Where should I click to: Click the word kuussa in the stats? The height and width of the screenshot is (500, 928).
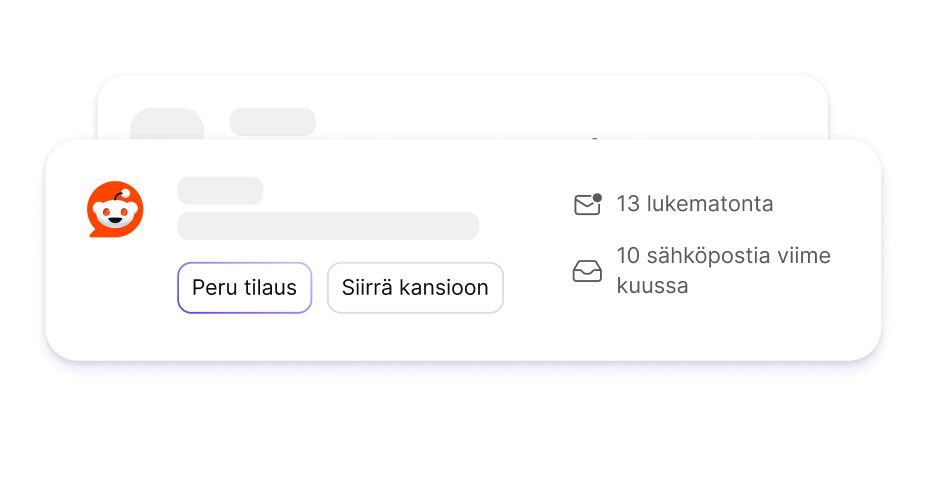652,286
